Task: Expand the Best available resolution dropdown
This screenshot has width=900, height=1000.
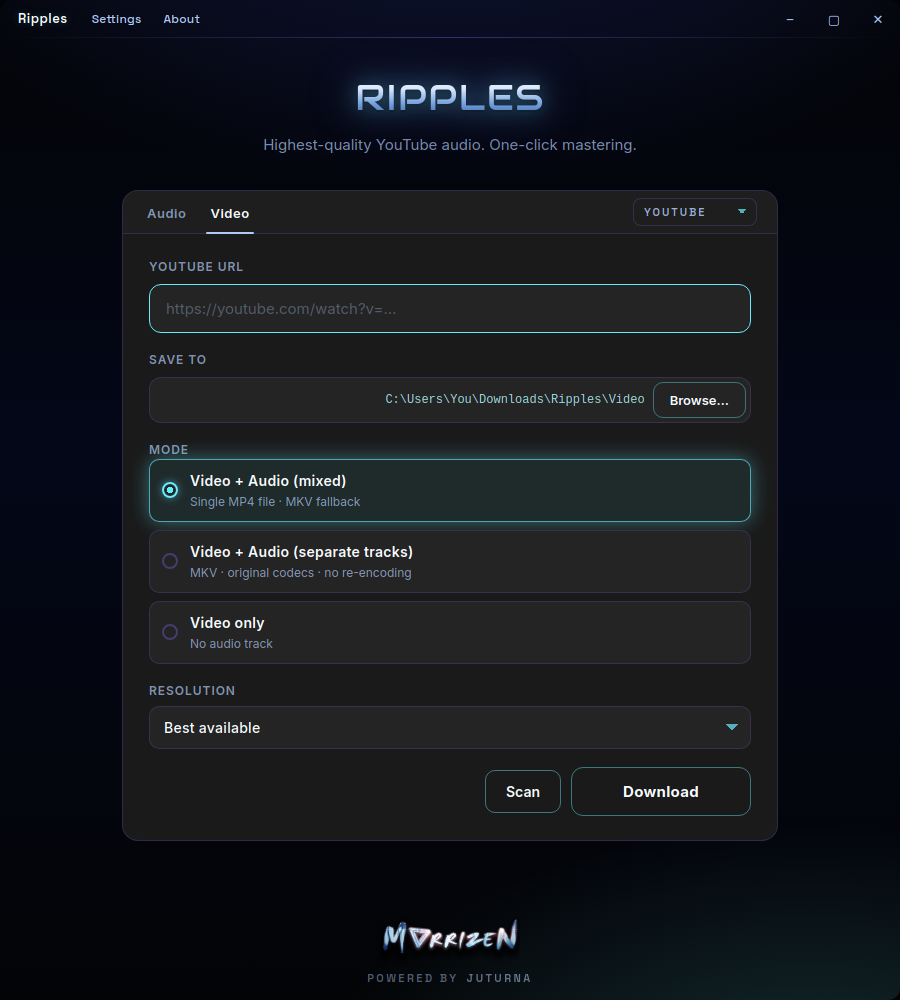Action: pyautogui.click(x=450, y=728)
